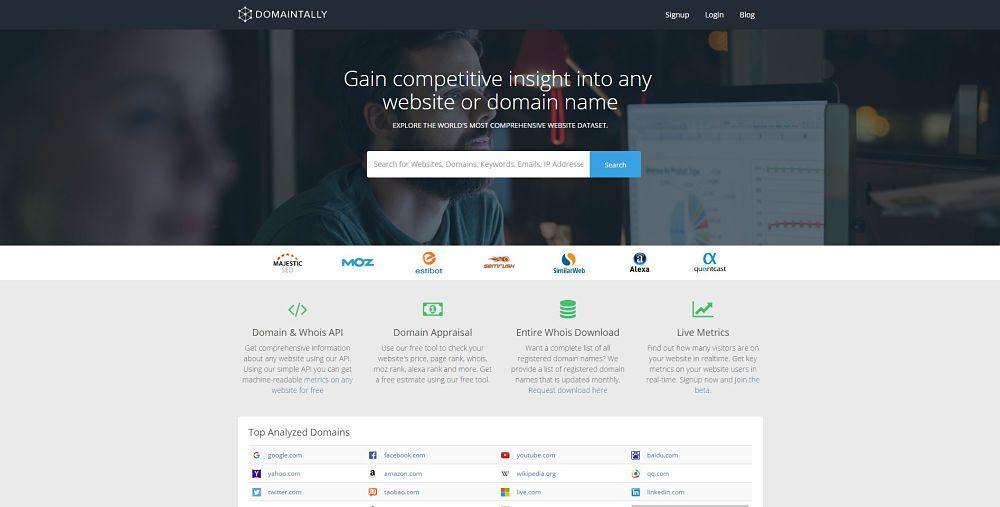The width and height of the screenshot is (1000, 507).
Task: Click the SEMrush logo
Action: [x=499, y=264]
